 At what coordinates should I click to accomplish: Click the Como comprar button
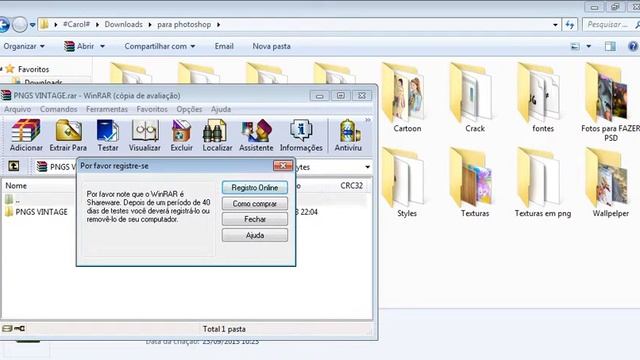tap(255, 203)
